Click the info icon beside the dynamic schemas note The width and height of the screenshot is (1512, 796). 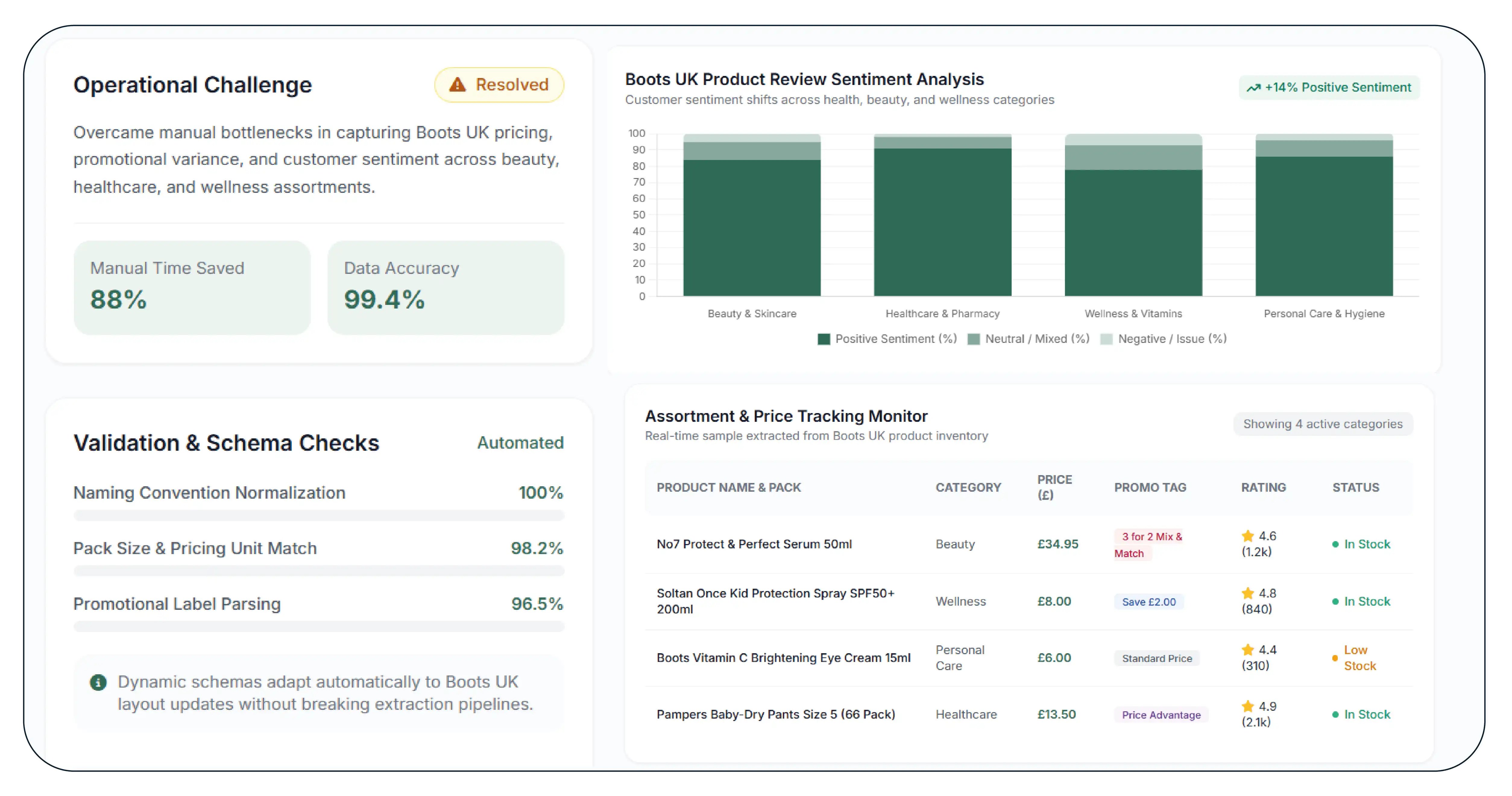98,682
